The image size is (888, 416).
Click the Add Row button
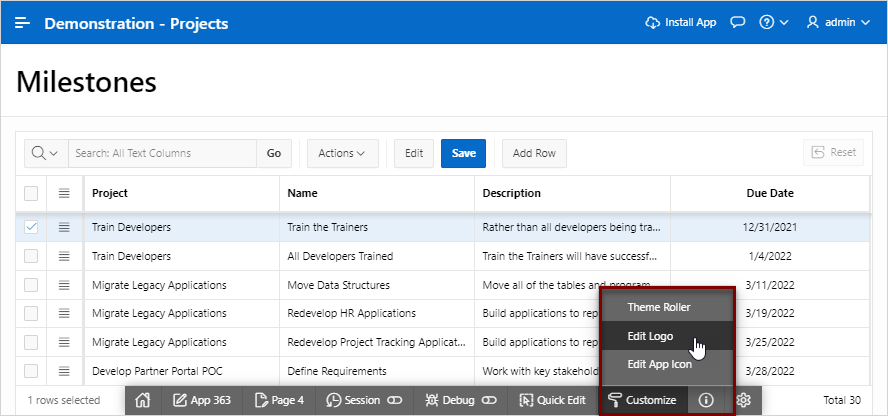click(x=534, y=153)
